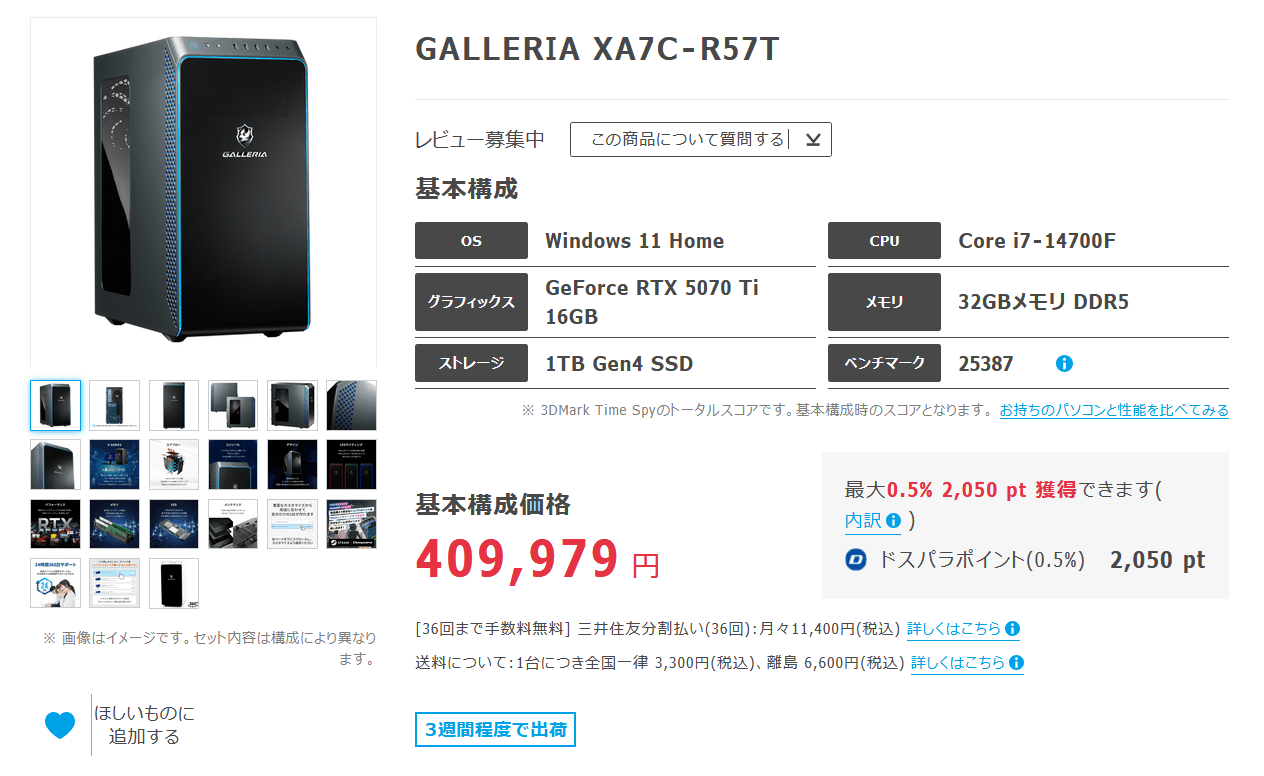Open 詳しくはこちら for Mitsui Sumitomo installment payment
Screen dimensions: 1264x776
(x=954, y=629)
